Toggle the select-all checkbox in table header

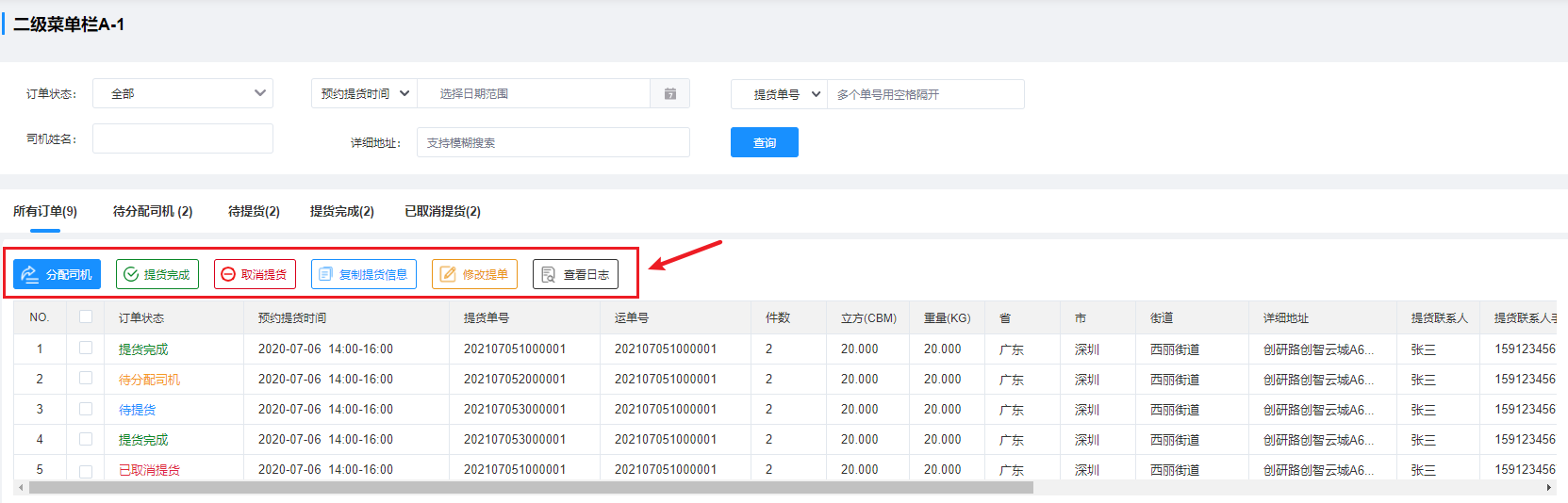coord(86,317)
